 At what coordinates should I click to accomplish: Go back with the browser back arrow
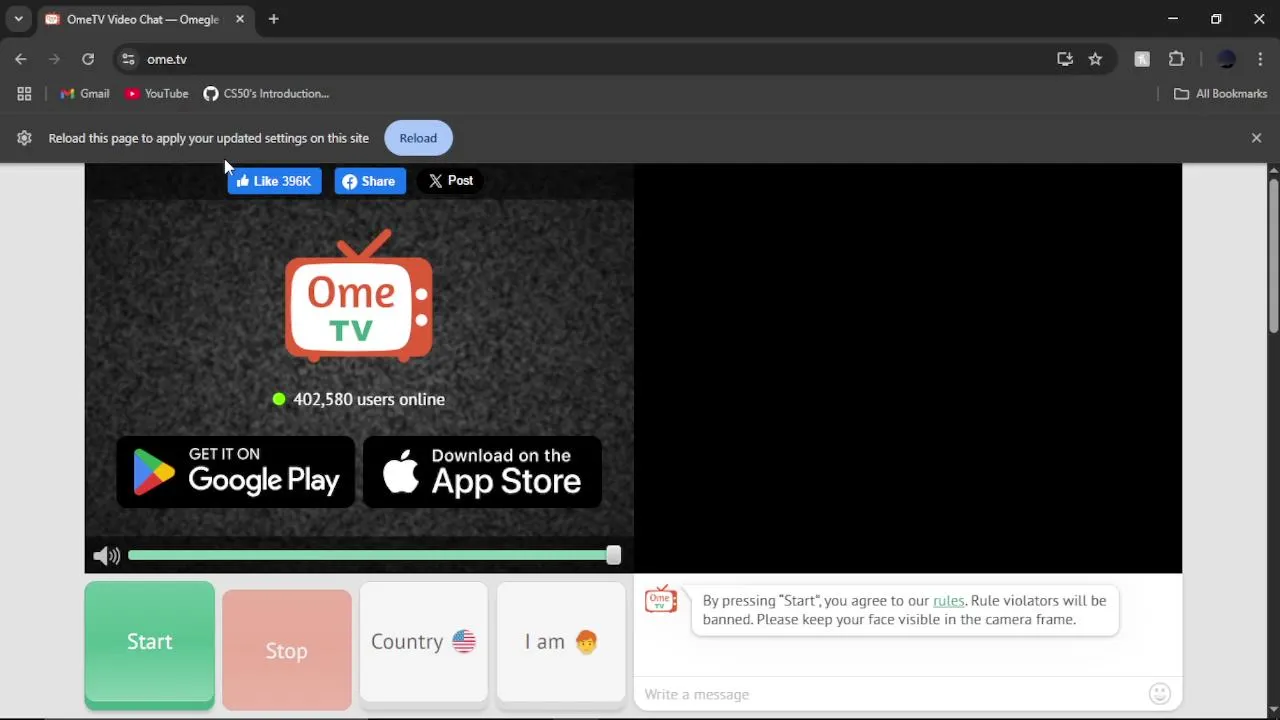pyautogui.click(x=21, y=59)
